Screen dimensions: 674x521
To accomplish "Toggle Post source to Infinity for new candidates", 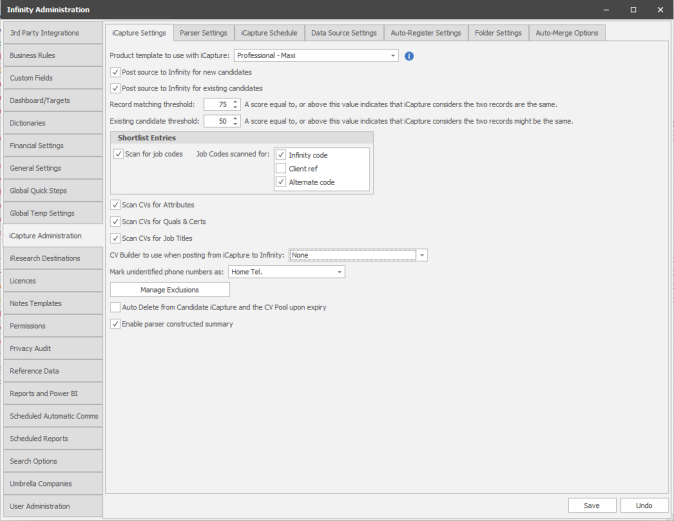I will coord(115,72).
